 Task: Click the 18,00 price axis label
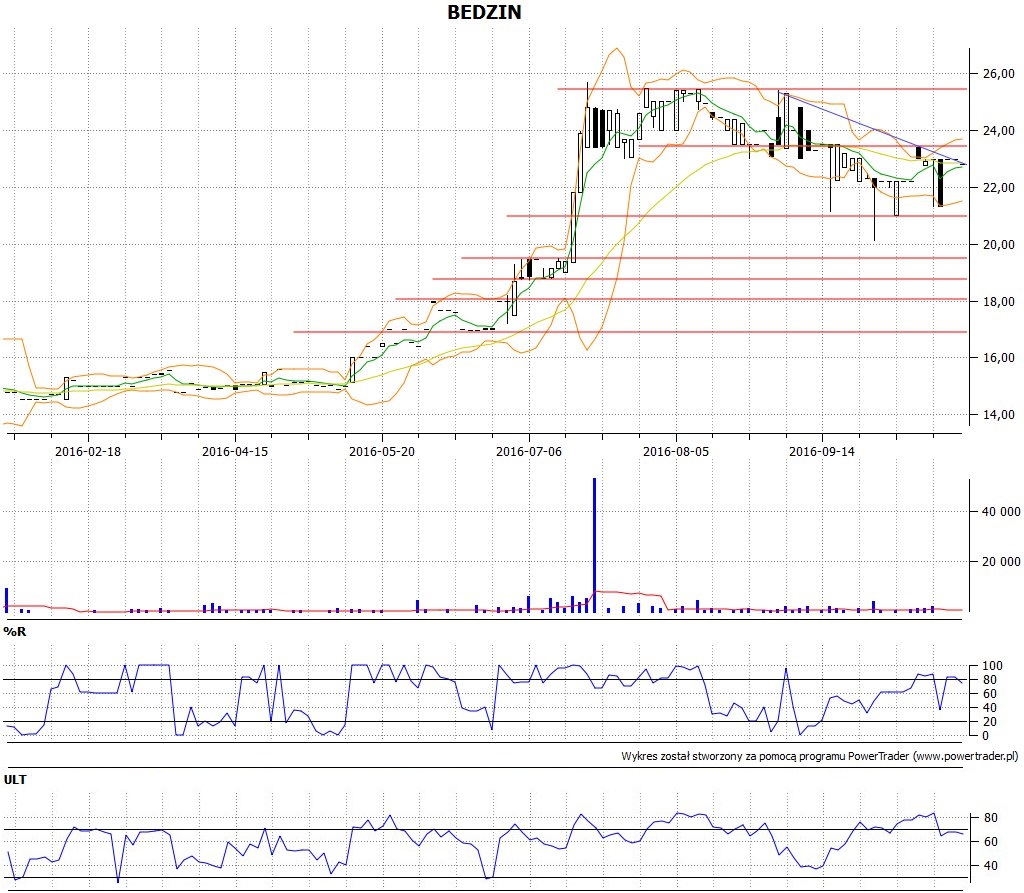point(999,301)
